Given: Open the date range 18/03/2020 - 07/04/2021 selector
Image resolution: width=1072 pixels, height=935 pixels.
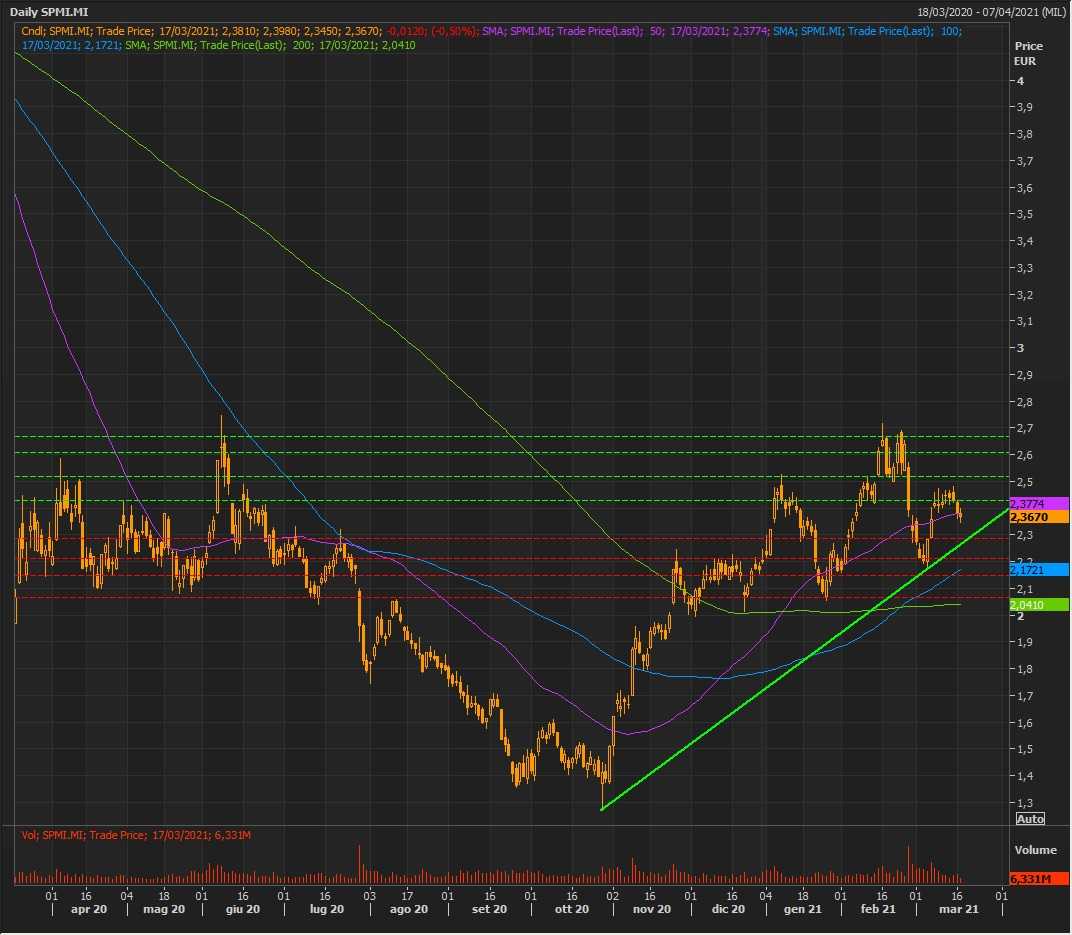Looking at the screenshot, I should tap(991, 12).
